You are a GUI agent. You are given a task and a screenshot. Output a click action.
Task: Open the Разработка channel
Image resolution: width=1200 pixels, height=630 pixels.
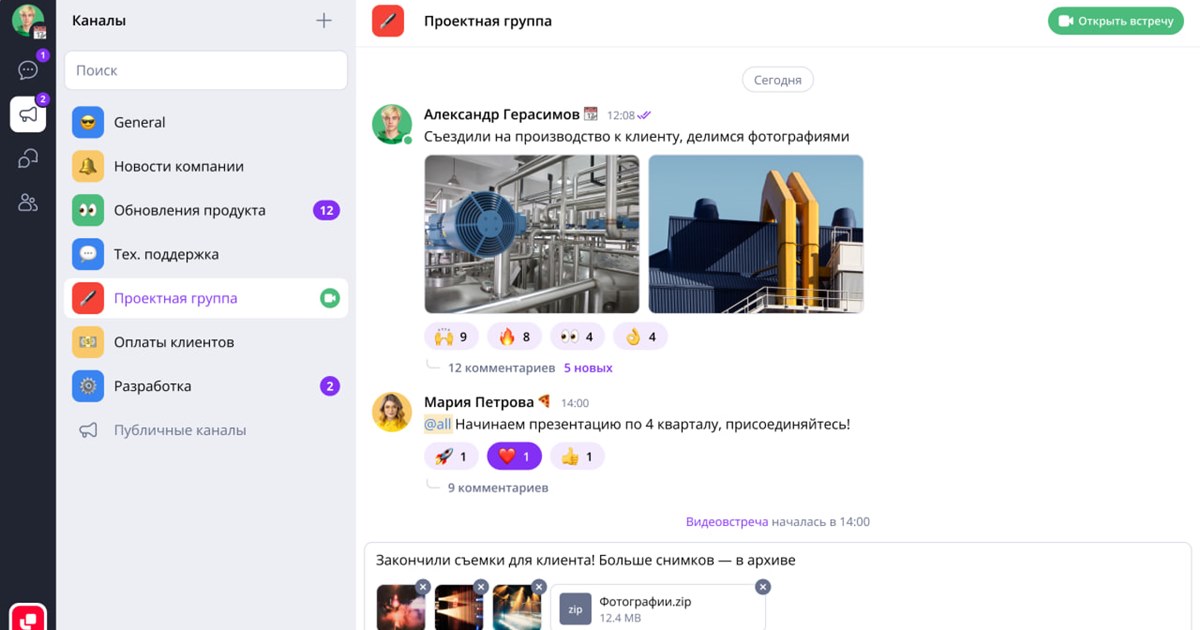(x=153, y=386)
